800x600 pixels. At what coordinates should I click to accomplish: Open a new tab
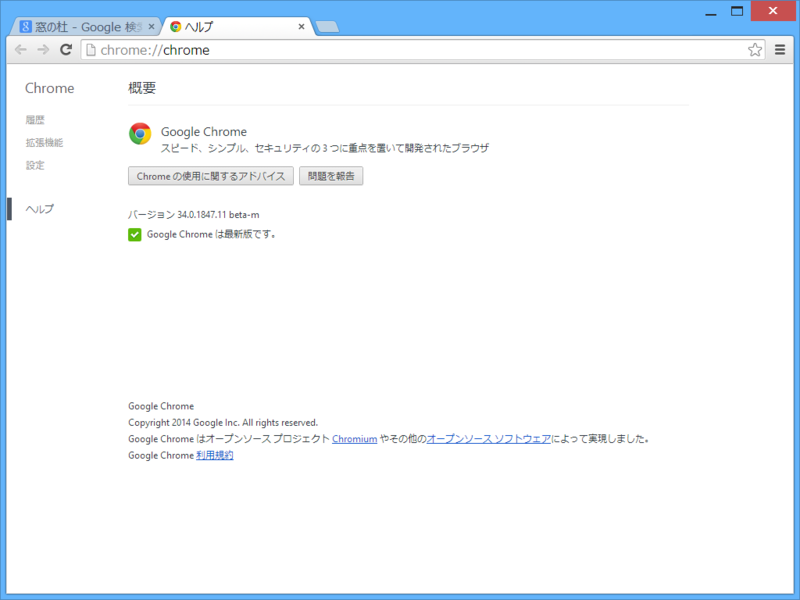327,27
